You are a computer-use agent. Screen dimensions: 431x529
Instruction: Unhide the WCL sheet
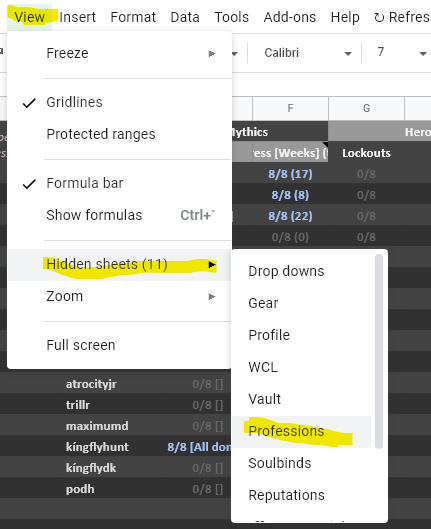(302, 367)
